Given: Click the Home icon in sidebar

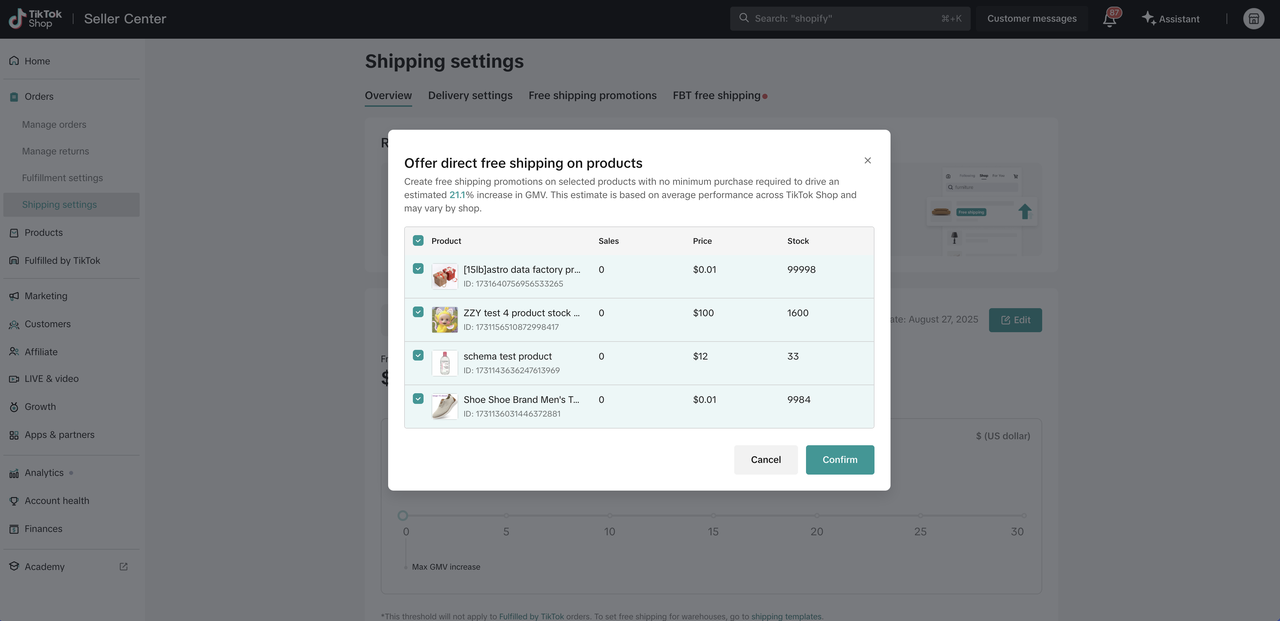Looking at the screenshot, I should point(14,61).
